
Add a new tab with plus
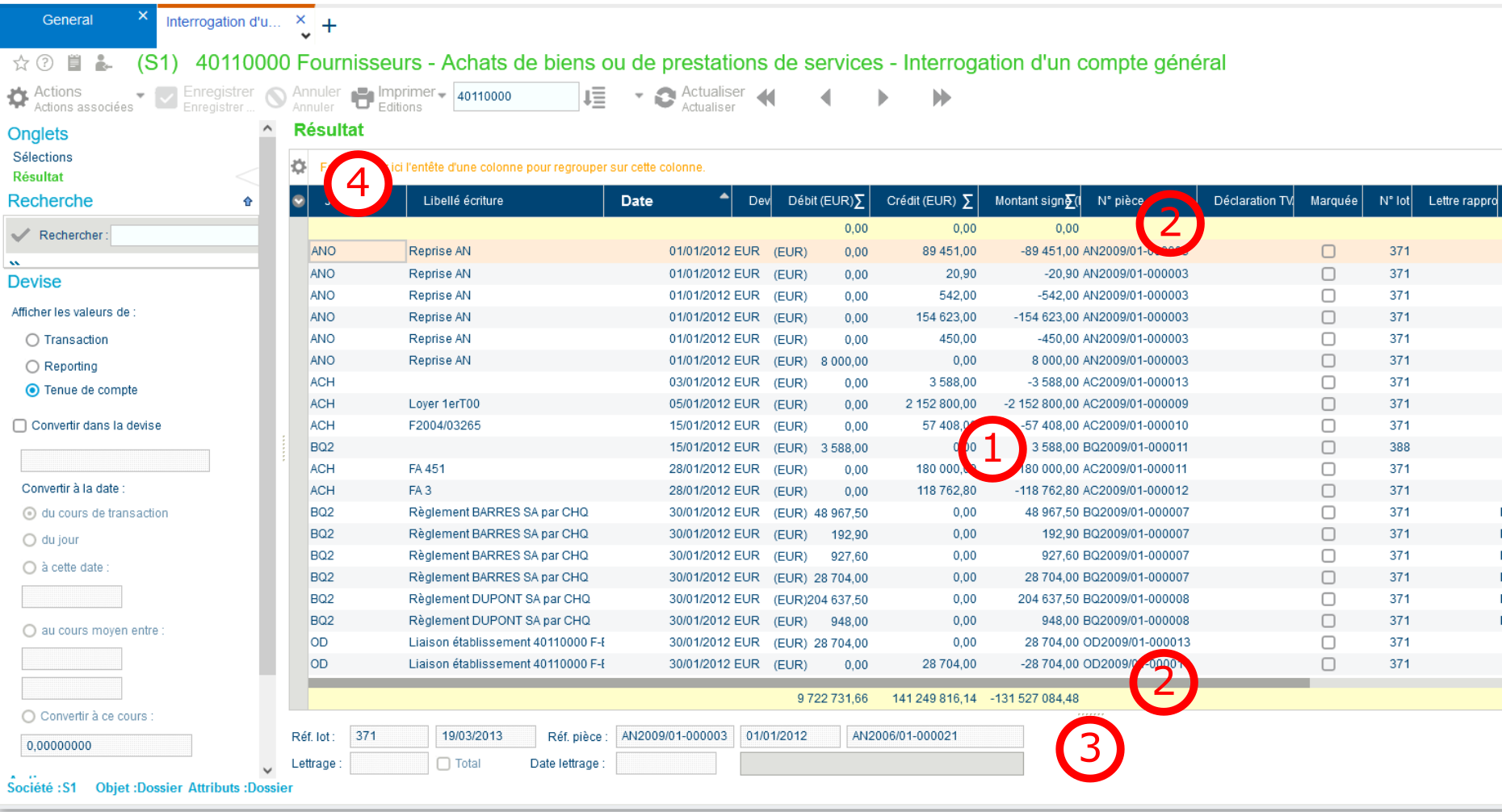[x=329, y=26]
